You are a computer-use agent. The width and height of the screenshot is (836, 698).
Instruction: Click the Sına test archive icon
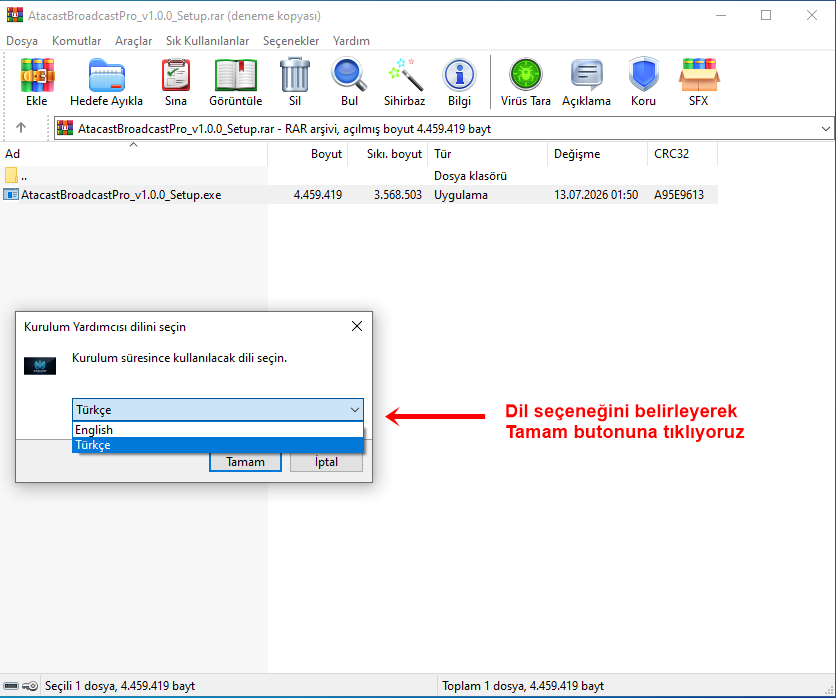coord(176,75)
